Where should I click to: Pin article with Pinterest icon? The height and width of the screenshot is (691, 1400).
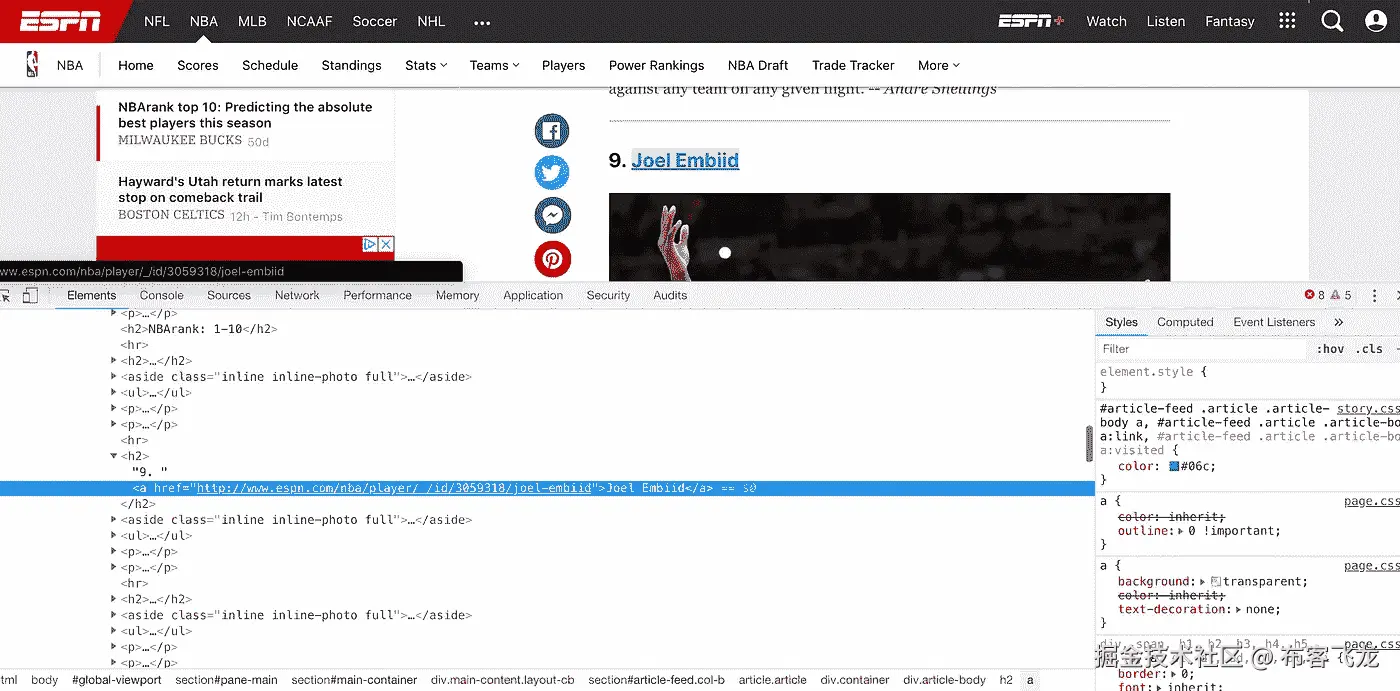[552, 259]
